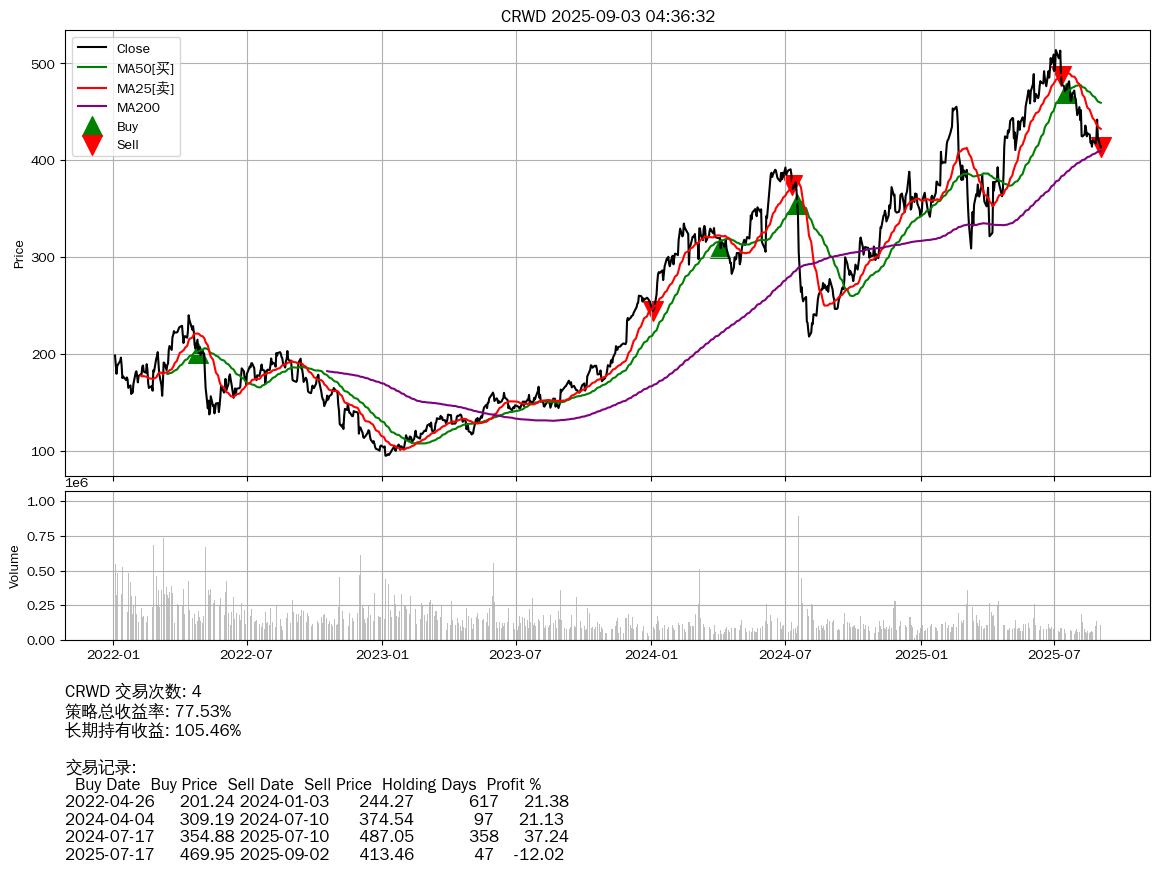Click the 500 tick on the Price axis

44,64
